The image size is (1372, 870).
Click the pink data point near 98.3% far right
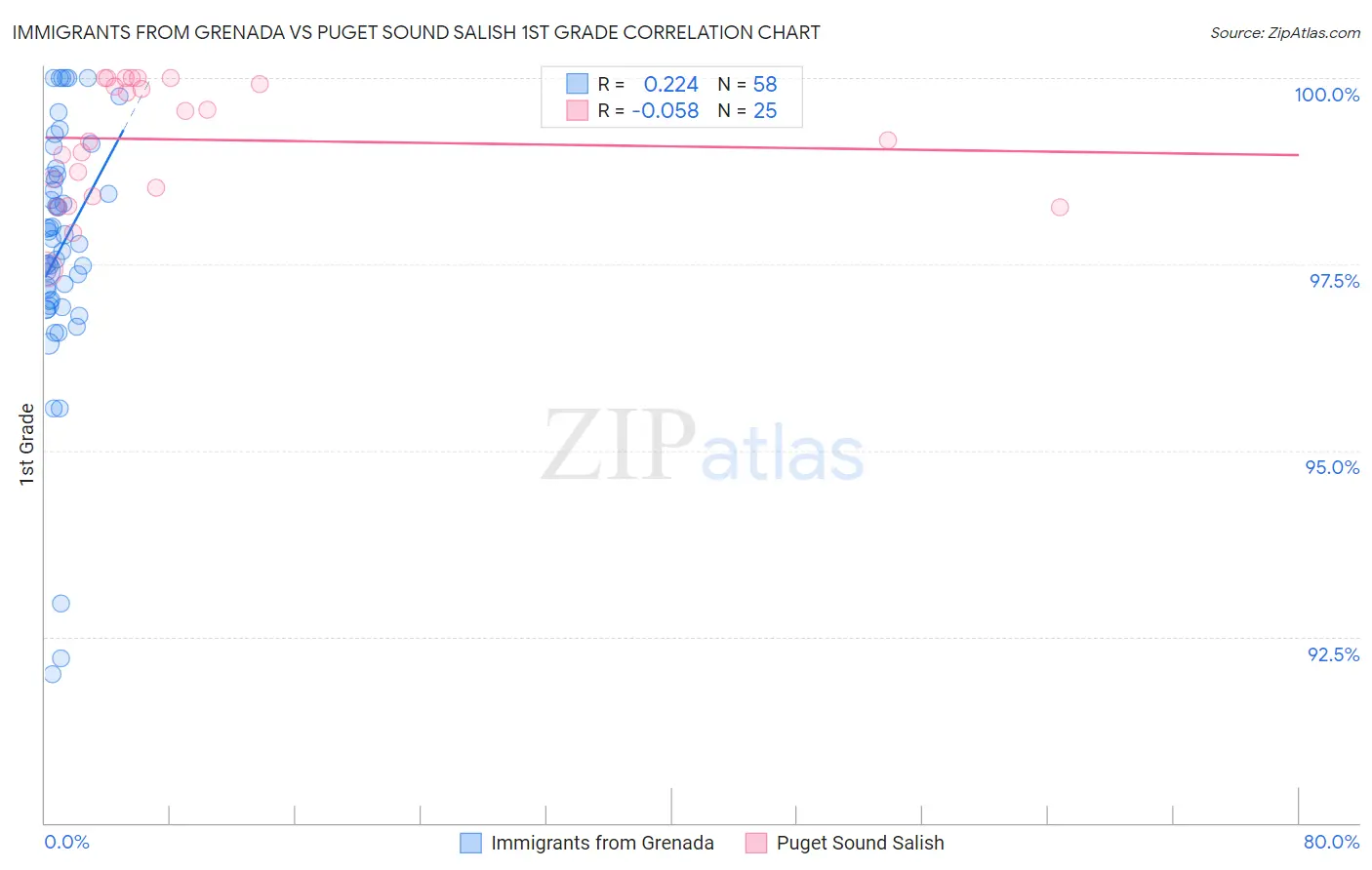[1060, 207]
